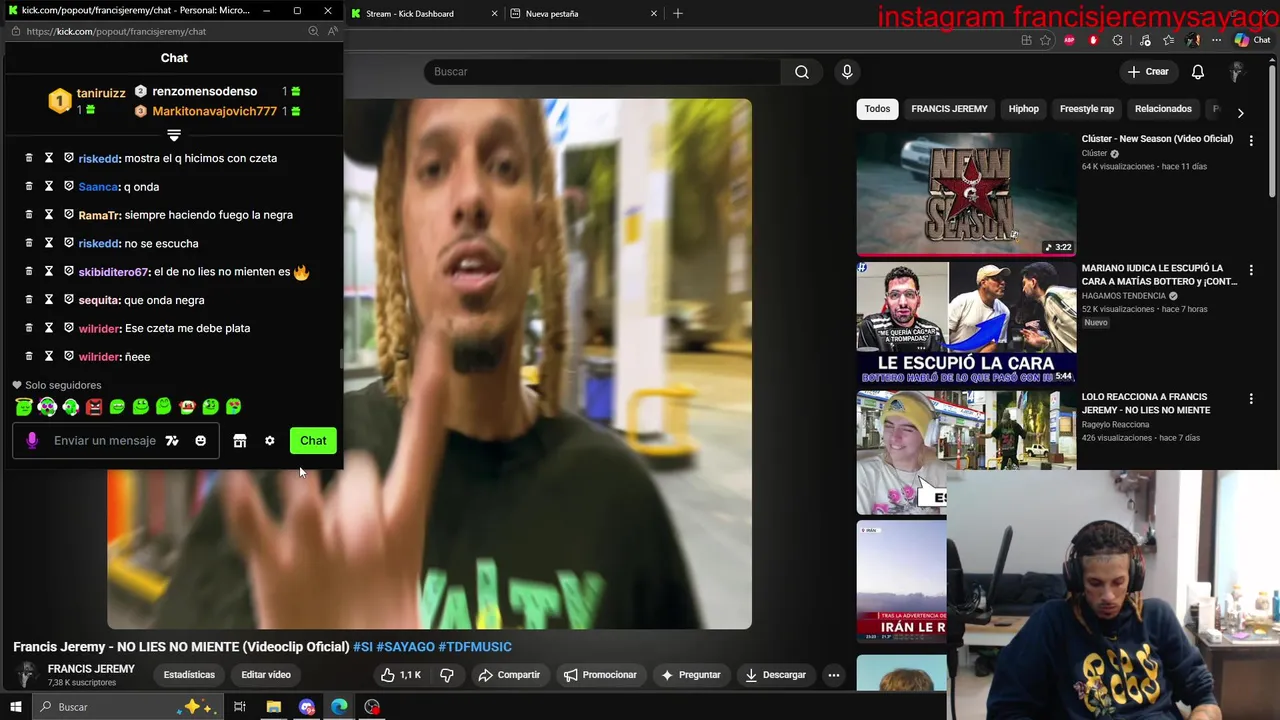
Task: Open Estadísticas for the video
Action: coord(189,675)
